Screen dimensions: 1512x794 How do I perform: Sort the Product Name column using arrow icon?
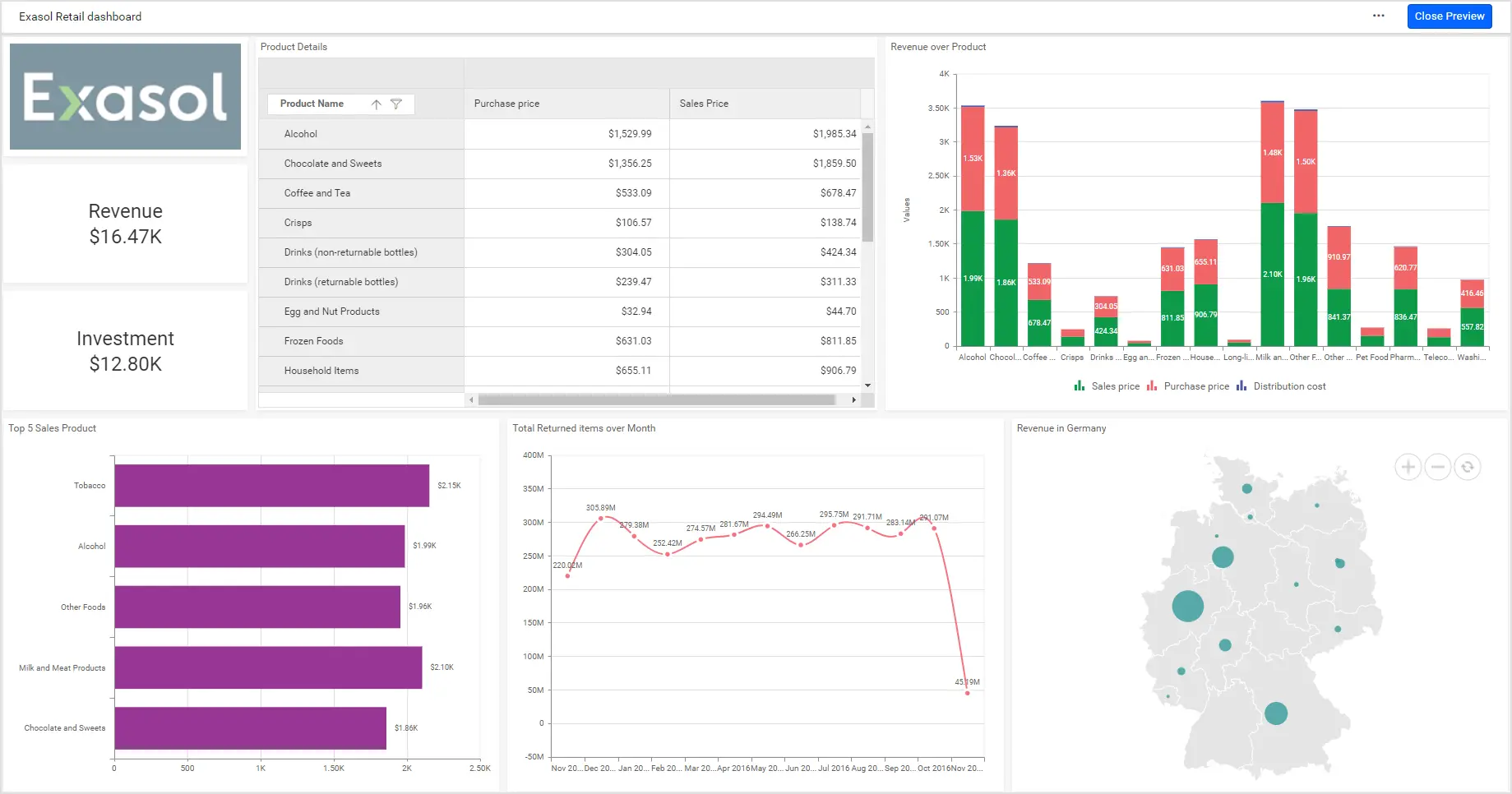tap(376, 104)
